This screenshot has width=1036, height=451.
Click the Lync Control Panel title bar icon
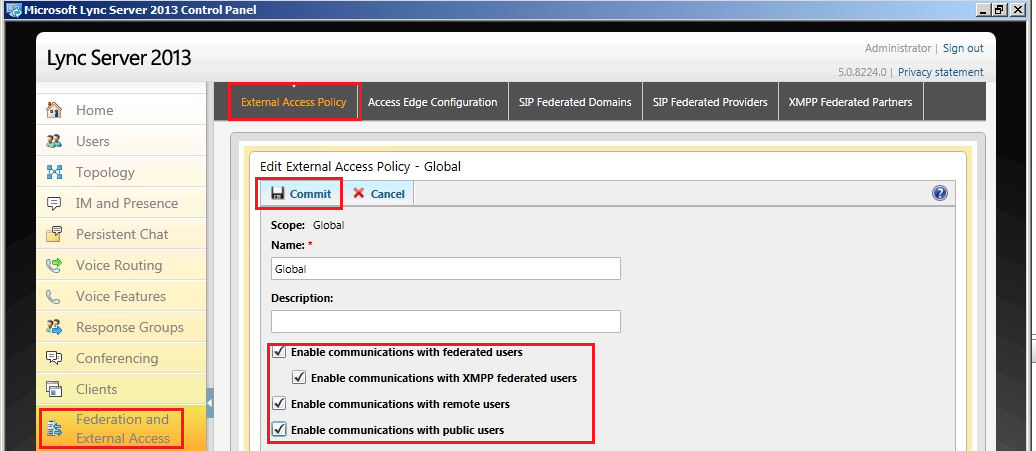pyautogui.click(x=13, y=9)
